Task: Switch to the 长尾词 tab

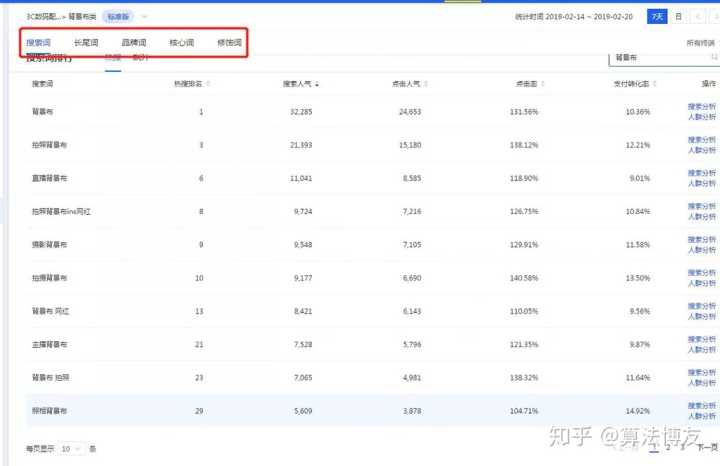Action: (86, 43)
